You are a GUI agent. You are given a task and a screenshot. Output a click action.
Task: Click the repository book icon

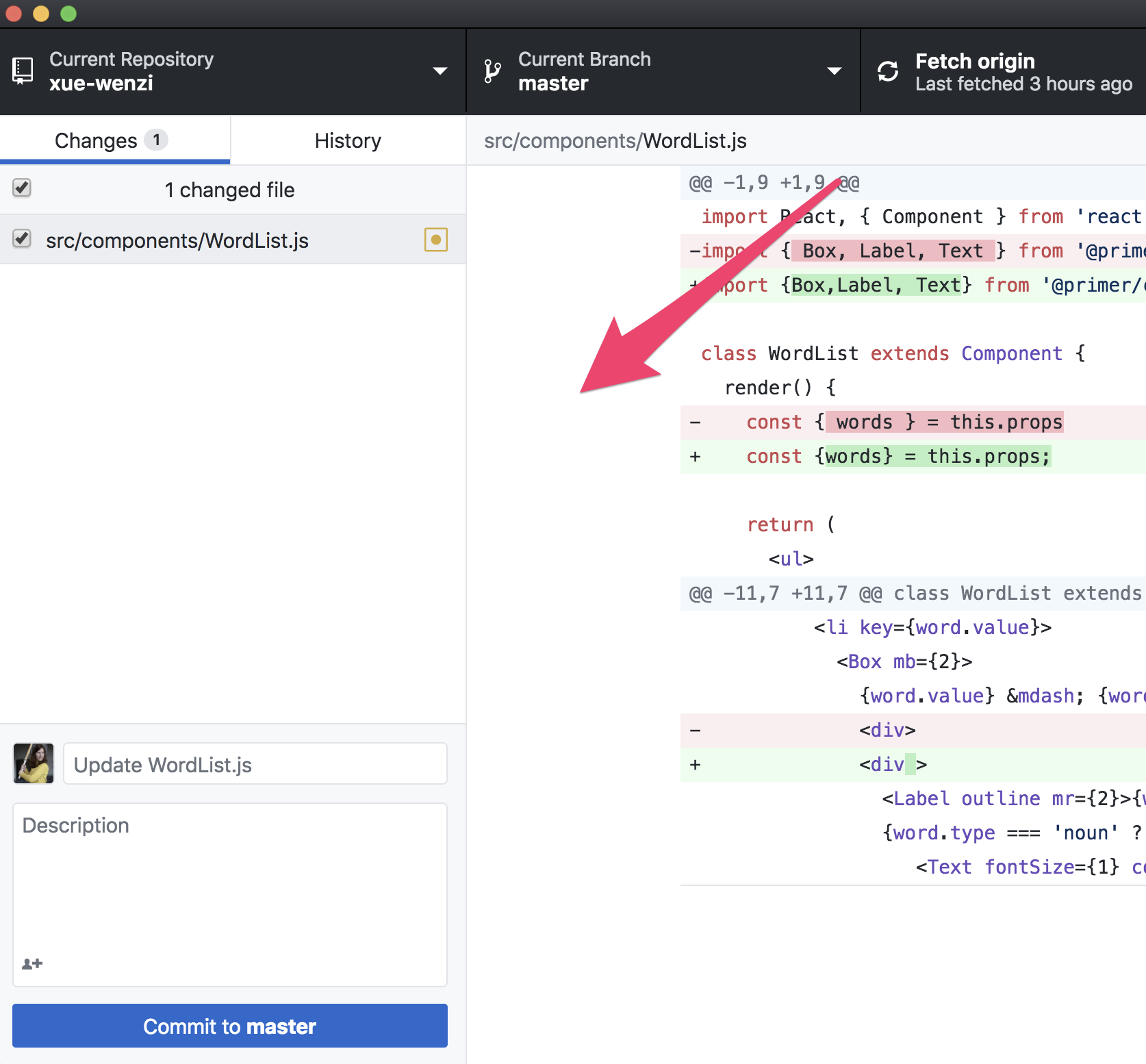click(x=23, y=71)
